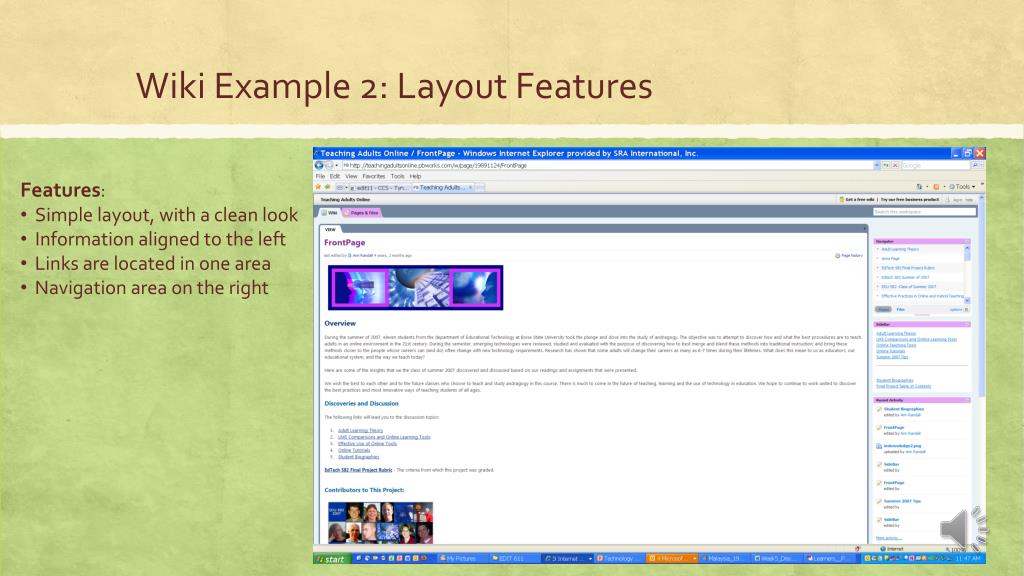This screenshot has height=576, width=1024.
Task: Open the address bar history dropdown arrow
Action: pos(876,165)
